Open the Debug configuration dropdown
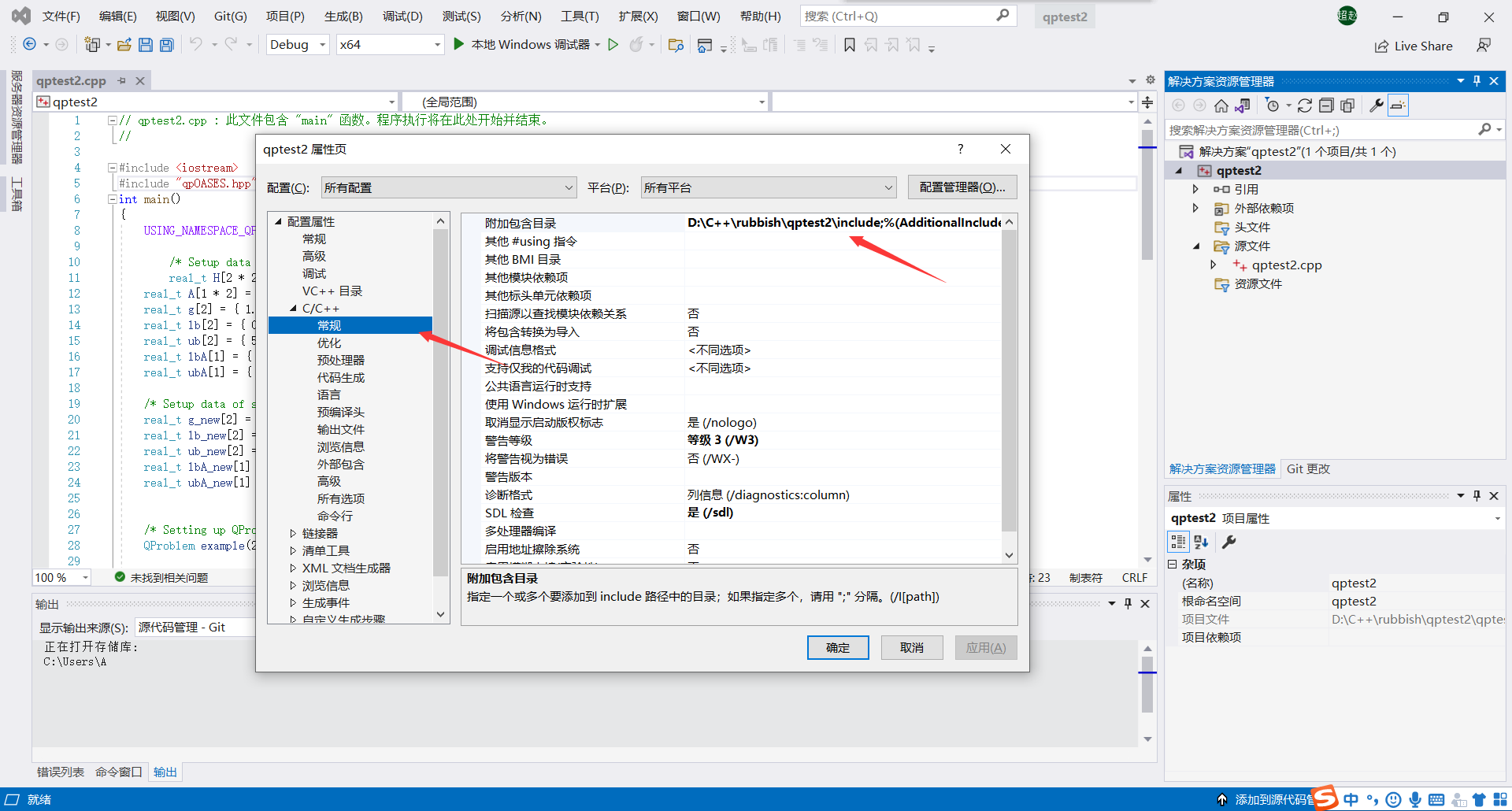Viewport: 1512px width, 811px height. coord(298,45)
